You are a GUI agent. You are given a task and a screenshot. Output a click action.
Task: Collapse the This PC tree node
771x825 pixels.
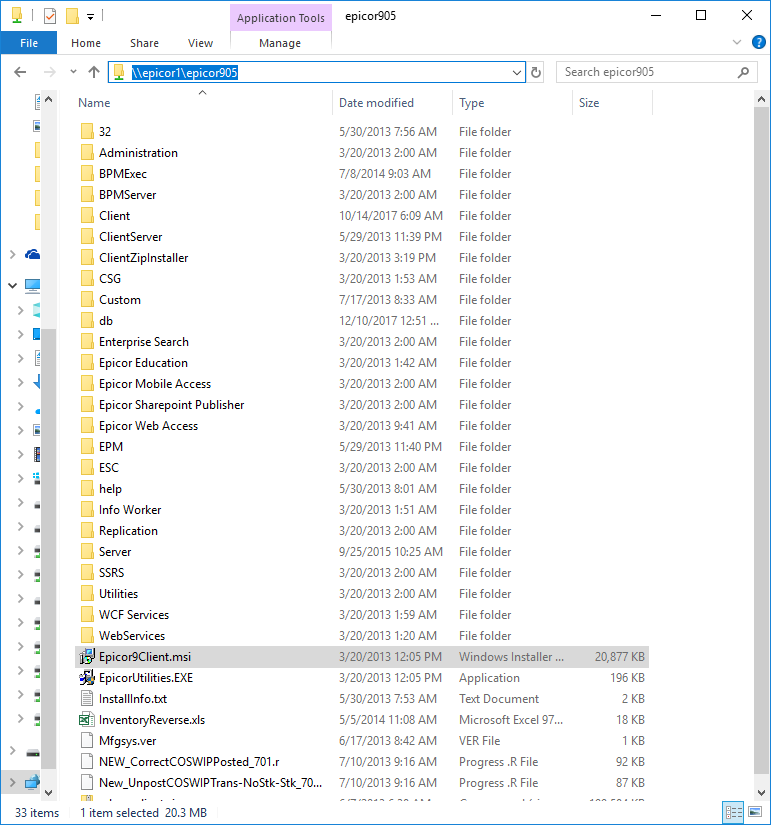pos(13,286)
